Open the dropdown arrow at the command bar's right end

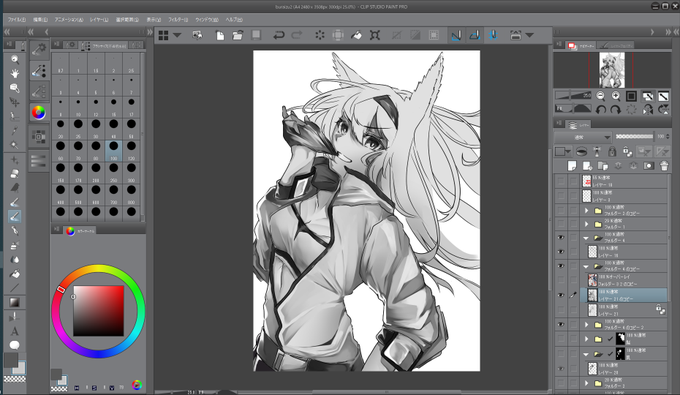[530, 35]
